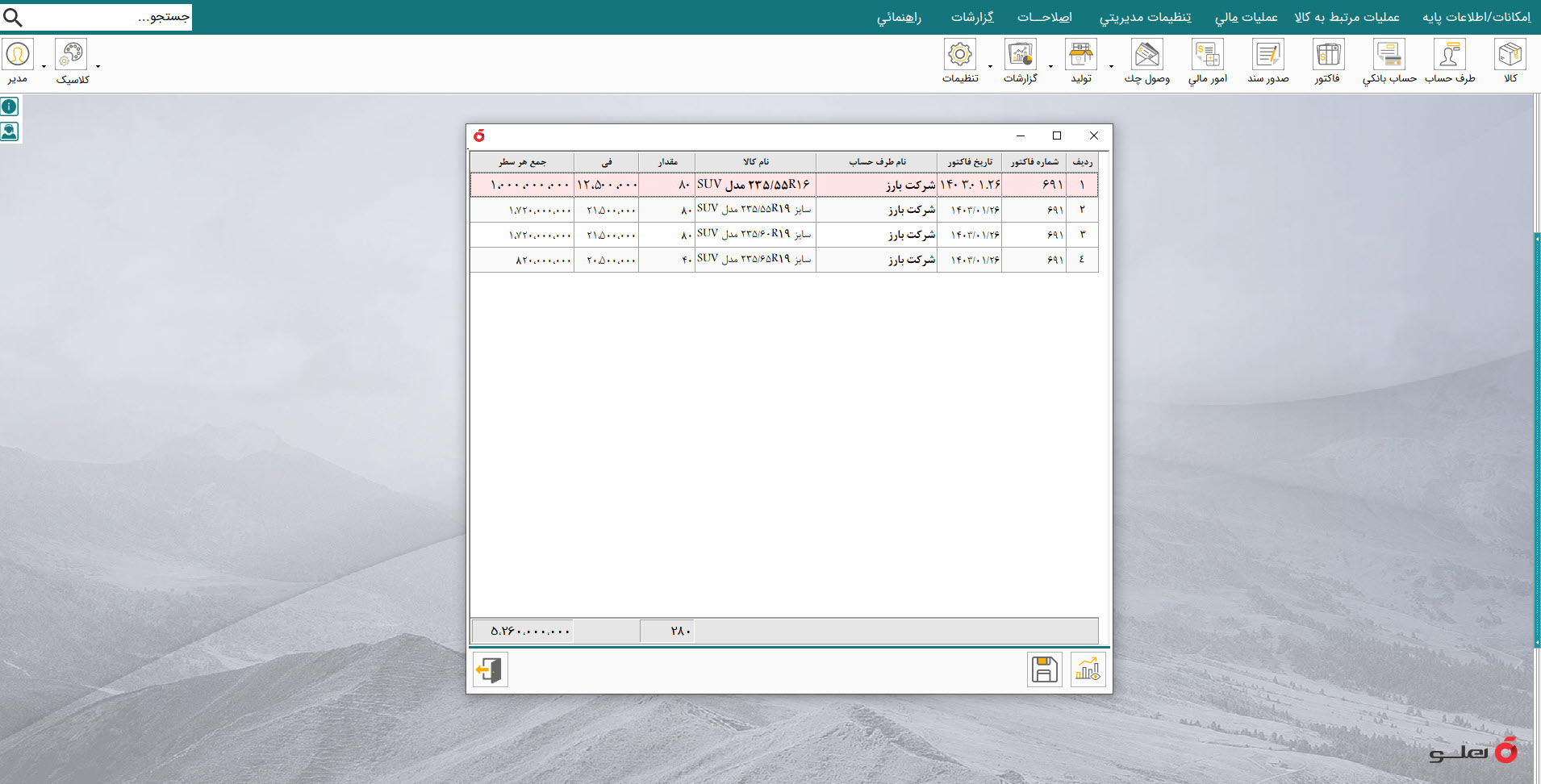
Task: Click the support agent headset icon
Action: (x=10, y=131)
